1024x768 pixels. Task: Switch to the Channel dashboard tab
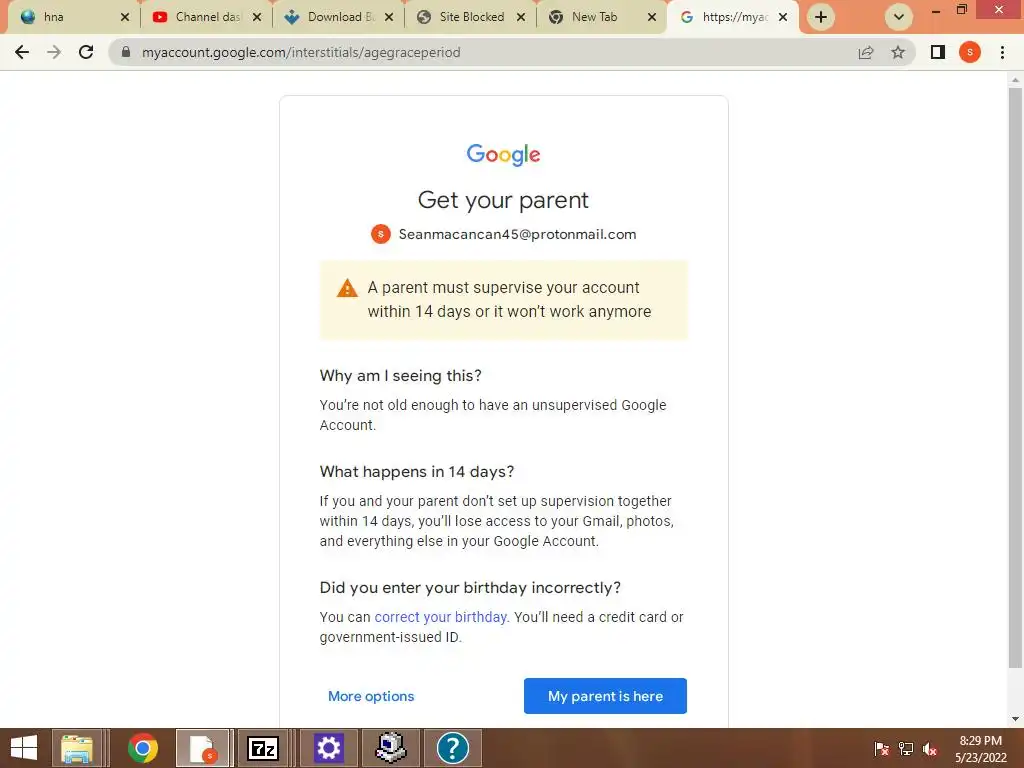[x=206, y=17]
